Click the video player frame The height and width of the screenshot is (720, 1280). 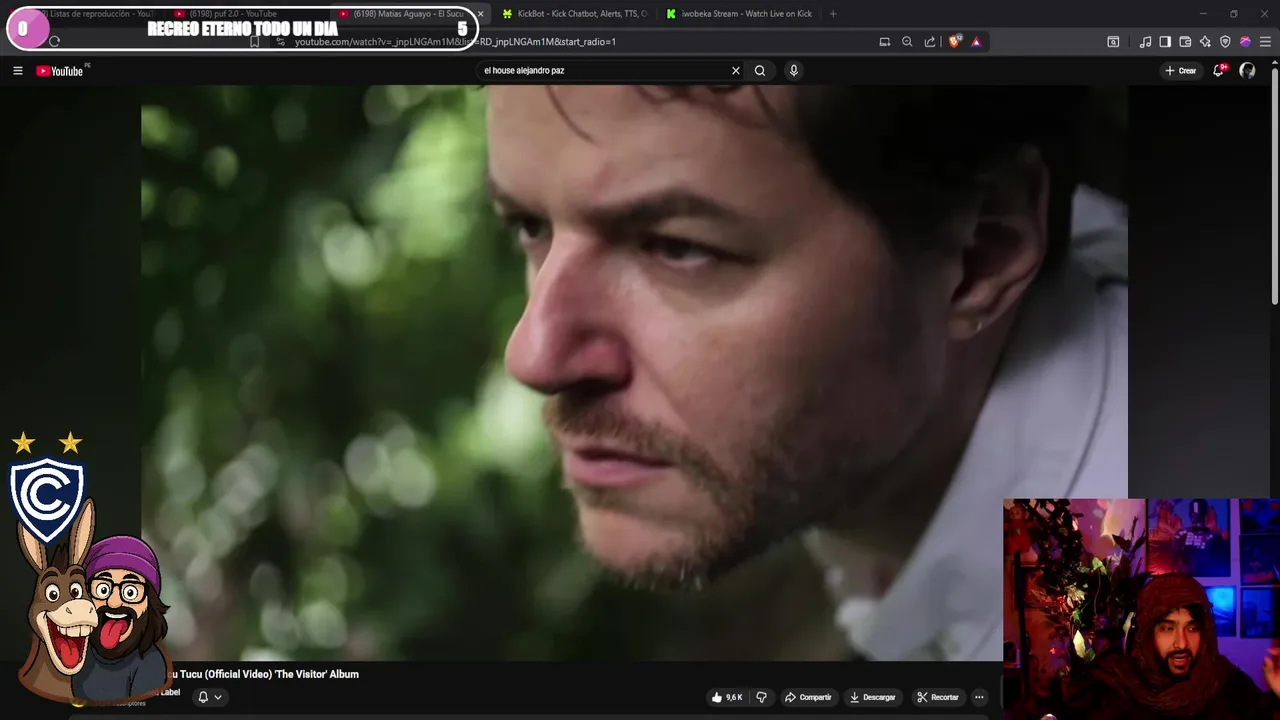click(x=634, y=372)
